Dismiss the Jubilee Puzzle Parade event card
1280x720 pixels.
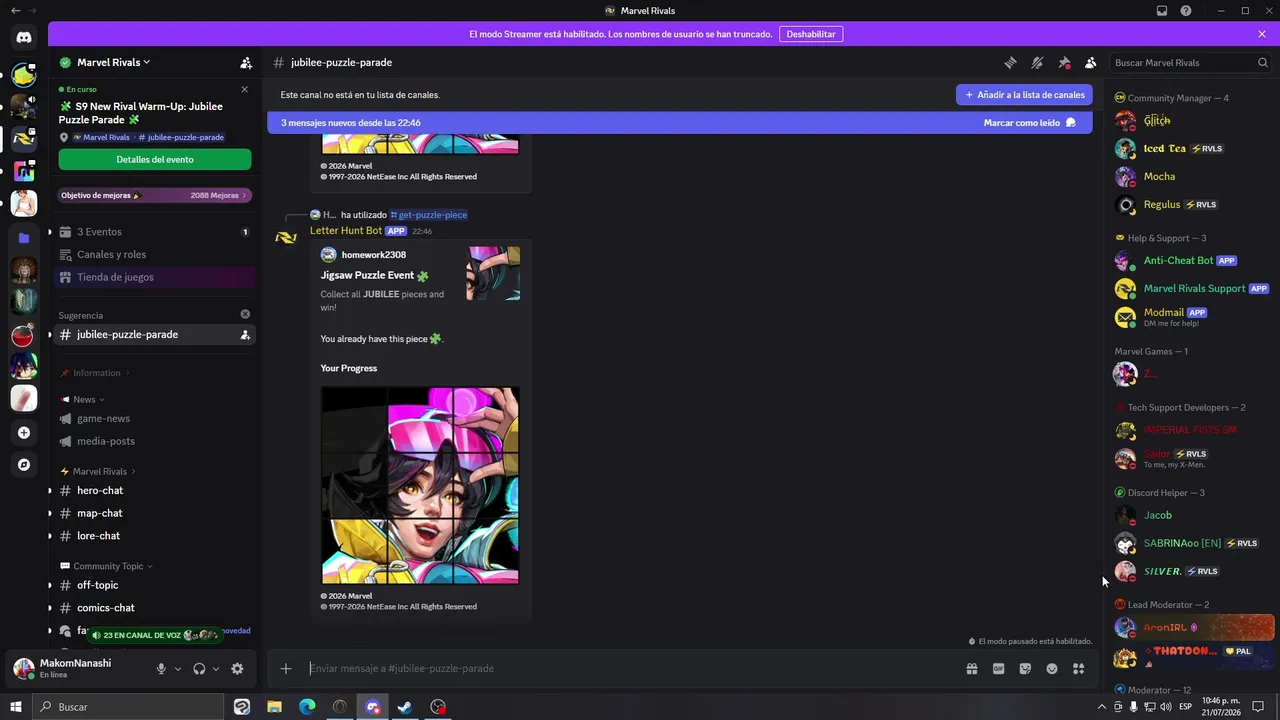(x=244, y=89)
